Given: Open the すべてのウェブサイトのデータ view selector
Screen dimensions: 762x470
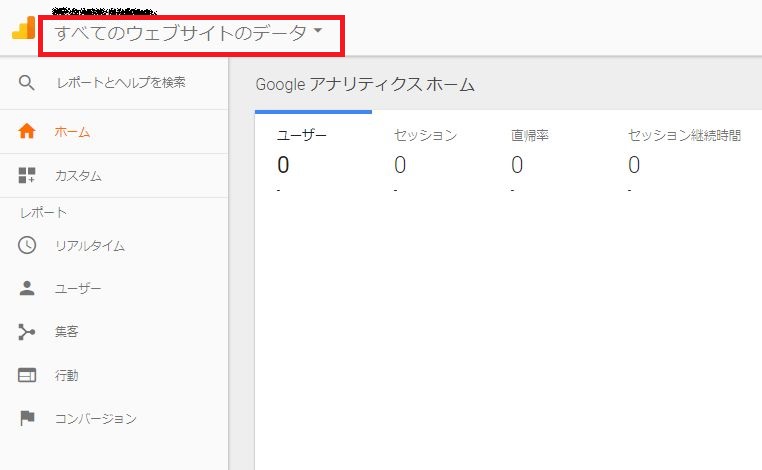Looking at the screenshot, I should click(x=189, y=33).
